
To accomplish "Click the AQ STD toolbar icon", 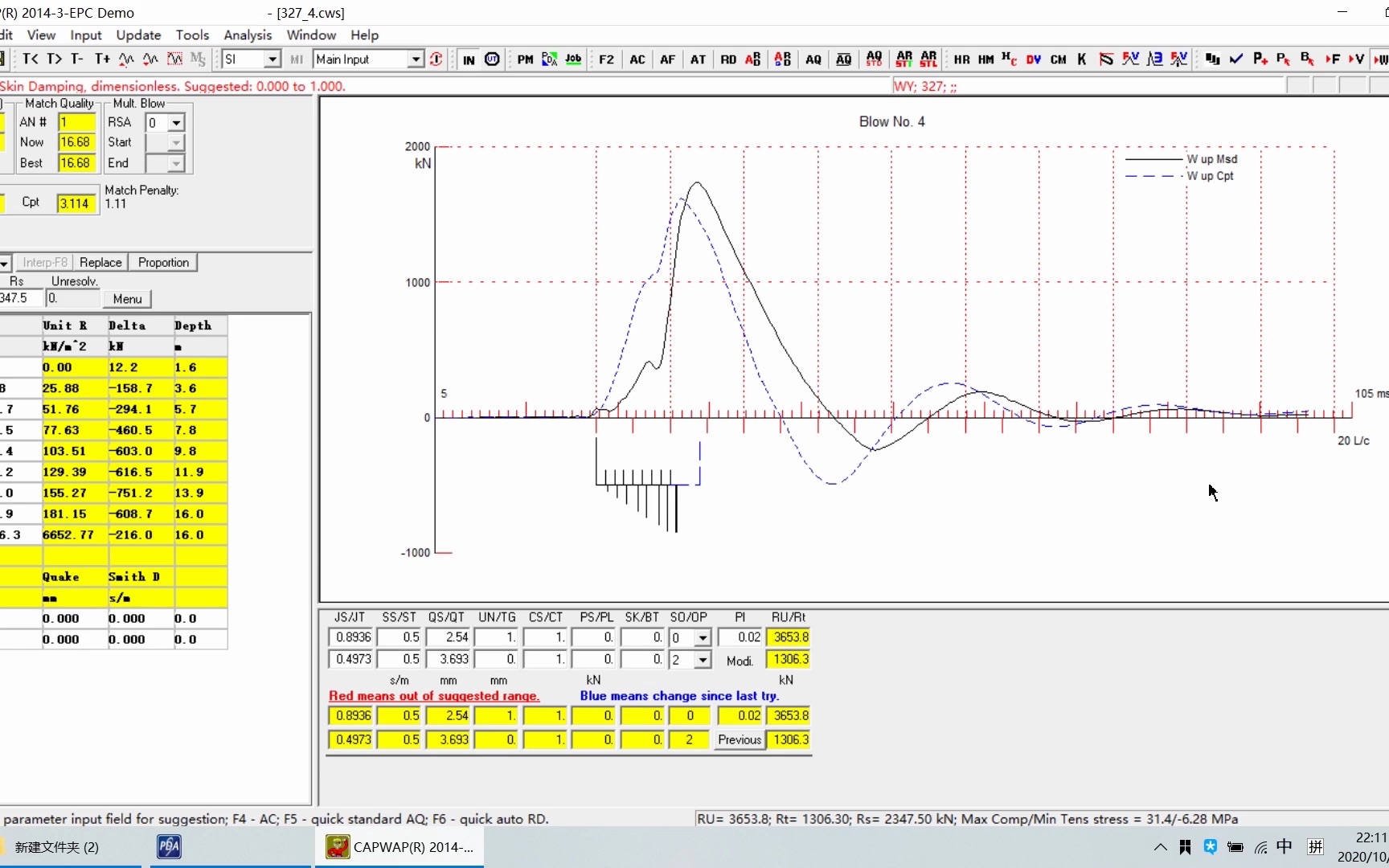I will [x=874, y=59].
